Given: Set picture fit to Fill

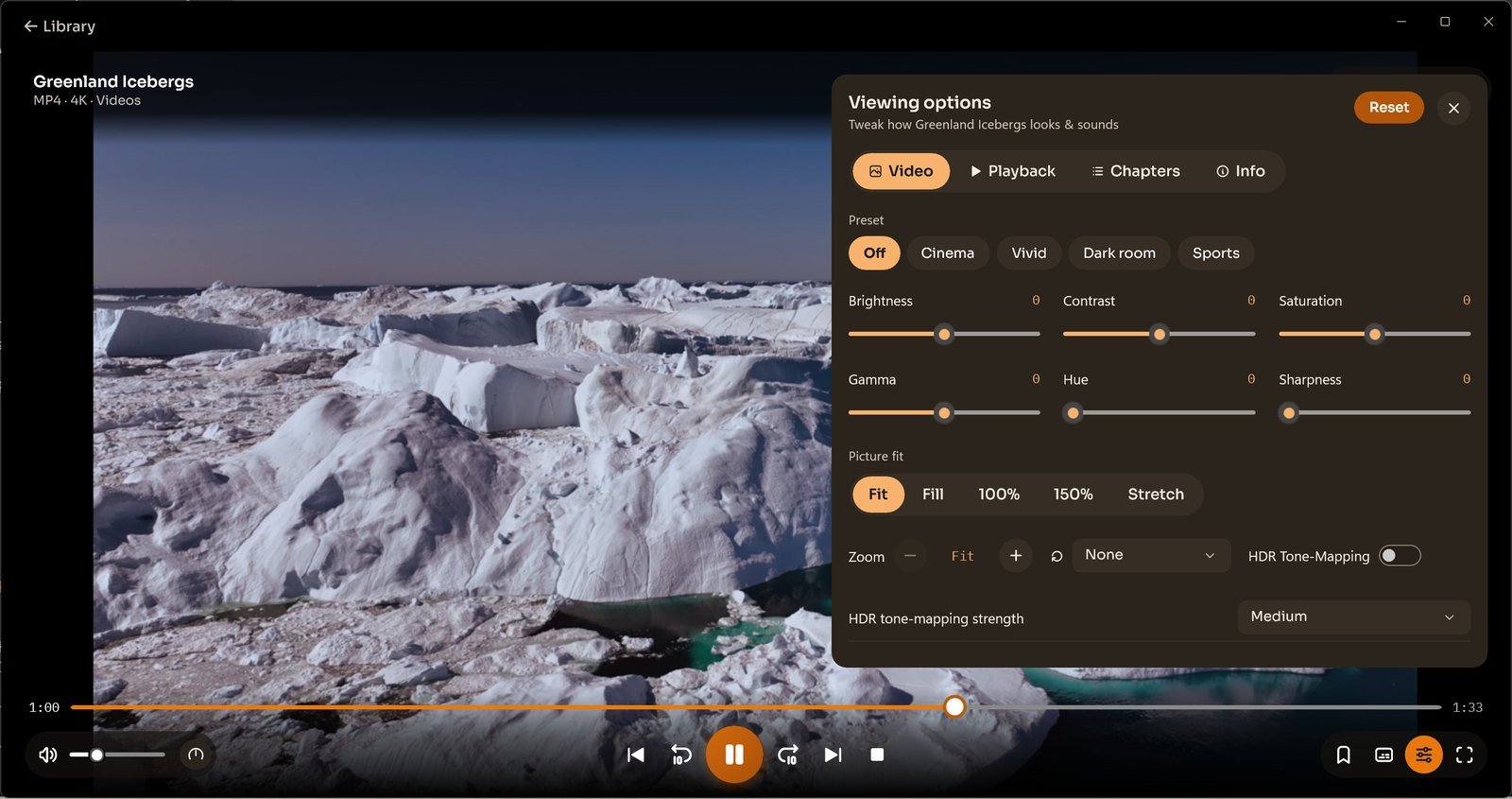Looking at the screenshot, I should click(x=933, y=495).
